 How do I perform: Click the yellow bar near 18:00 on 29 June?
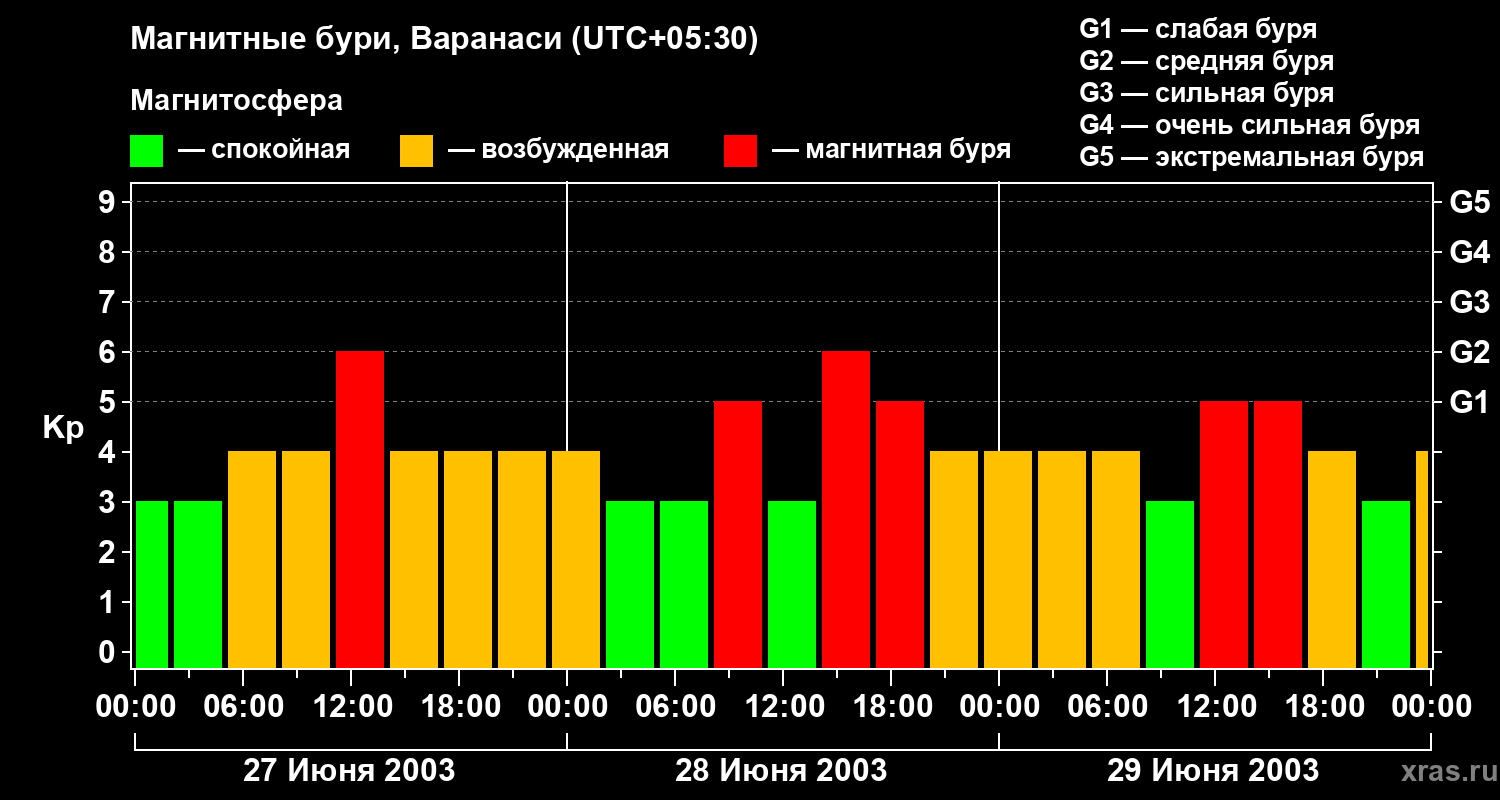(1332, 559)
